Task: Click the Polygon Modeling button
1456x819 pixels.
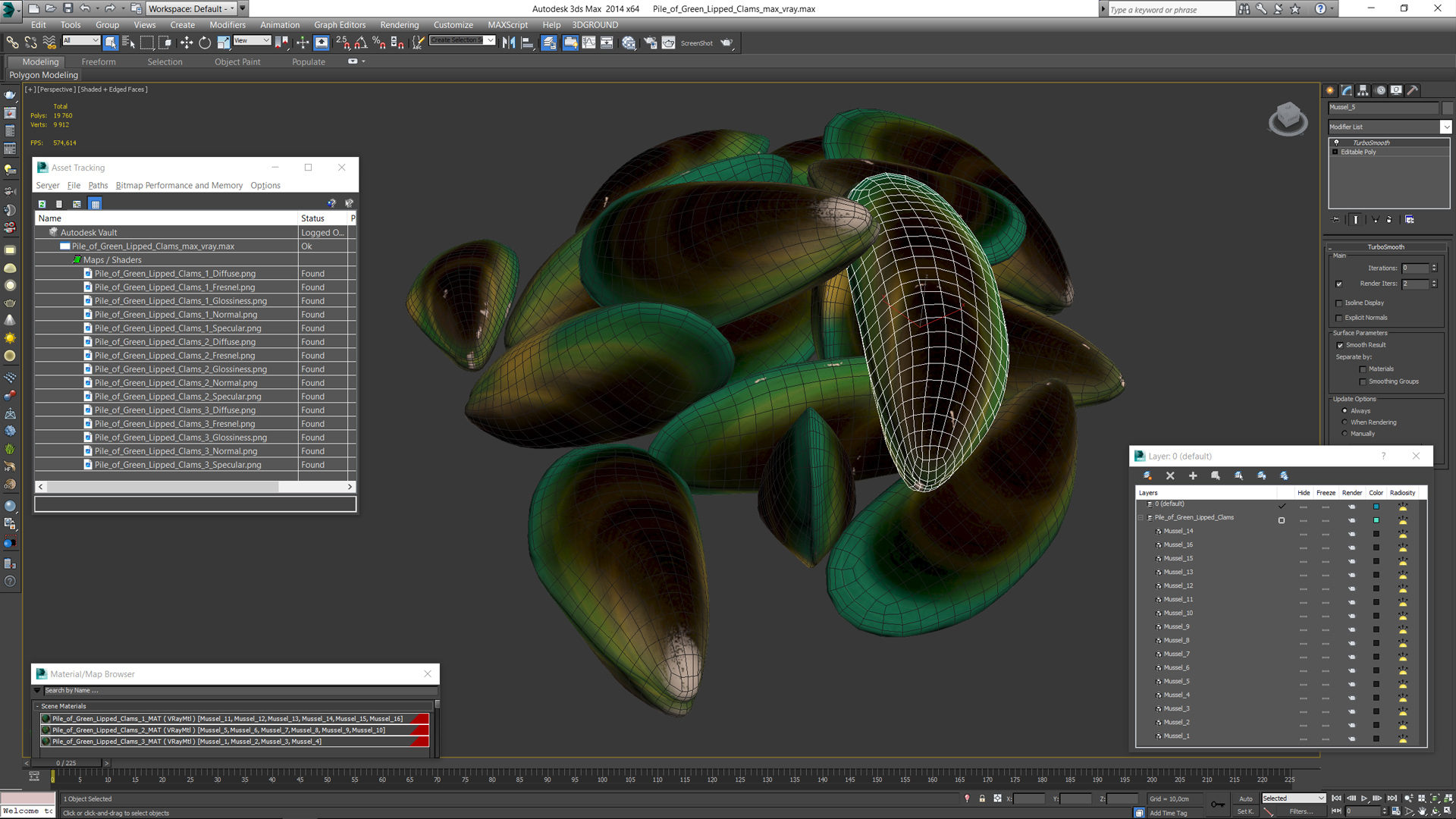Action: point(43,75)
